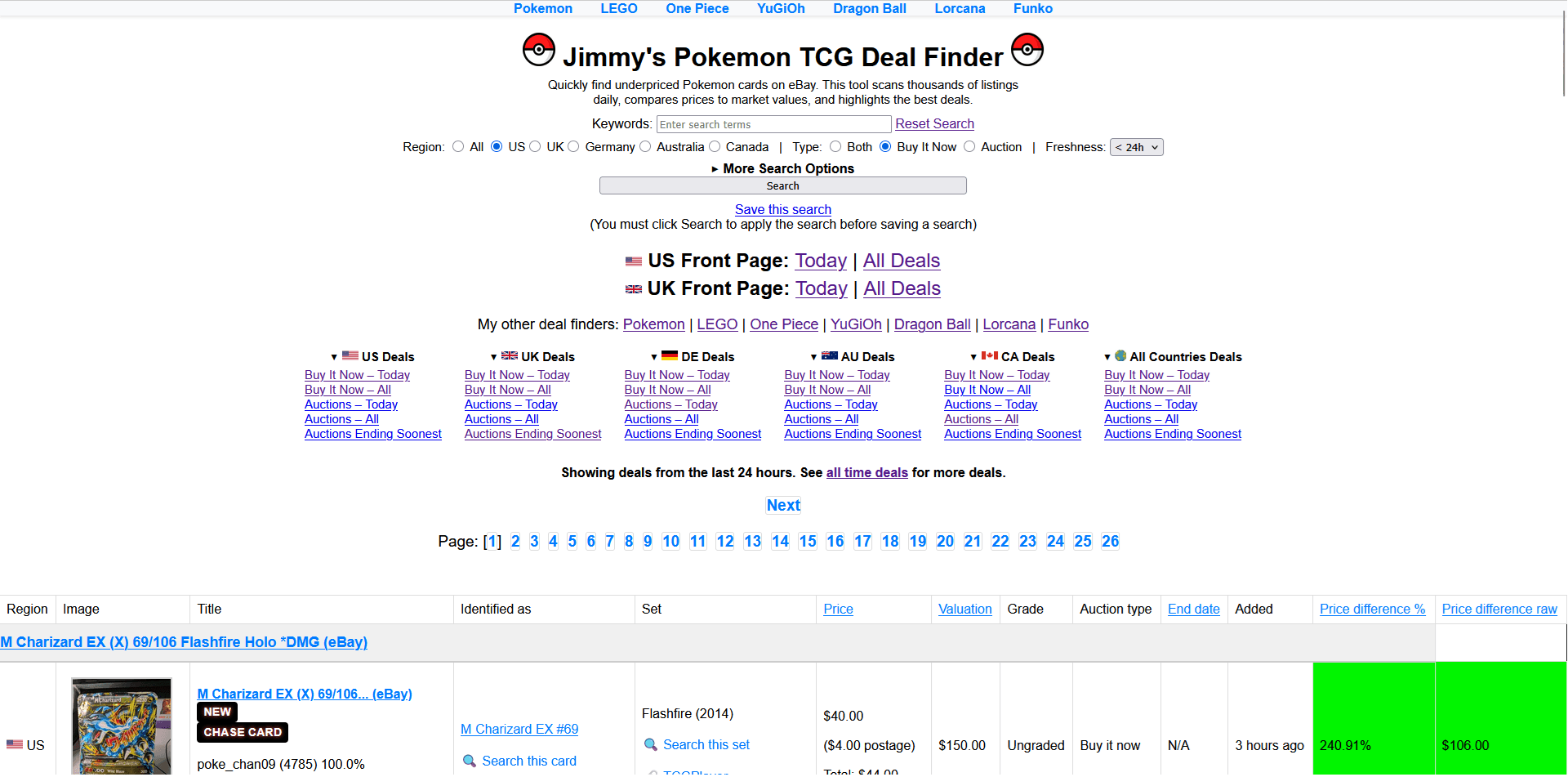The image size is (1568, 777).
Task: Click the US flag beside US Front Page
Action: click(634, 261)
